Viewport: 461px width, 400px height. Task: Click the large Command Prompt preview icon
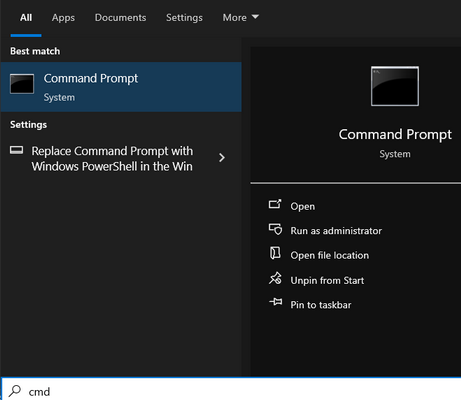395,86
